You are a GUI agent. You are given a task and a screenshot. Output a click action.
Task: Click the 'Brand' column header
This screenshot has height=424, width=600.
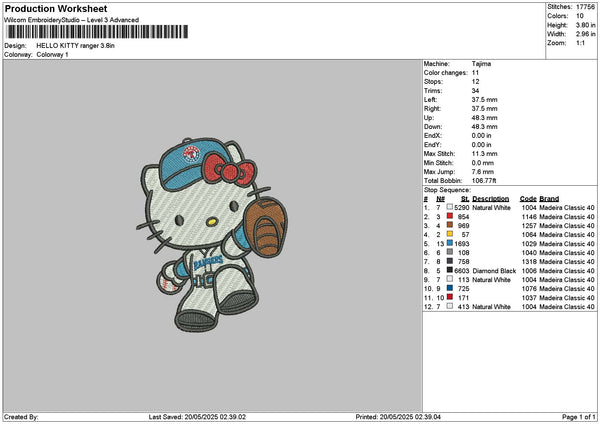pos(549,199)
